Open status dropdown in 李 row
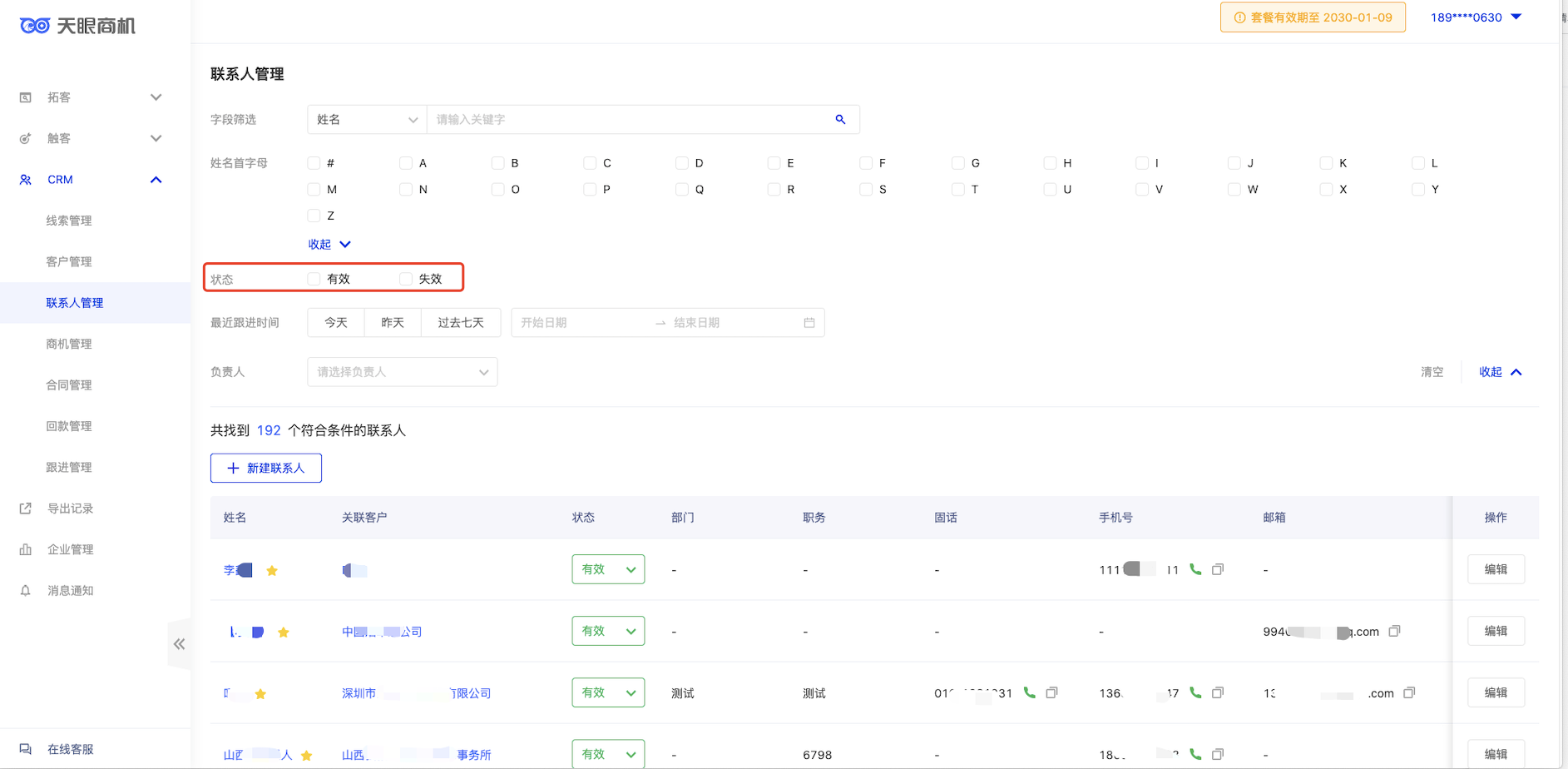Viewport: 1568px width, 769px height. pos(608,569)
